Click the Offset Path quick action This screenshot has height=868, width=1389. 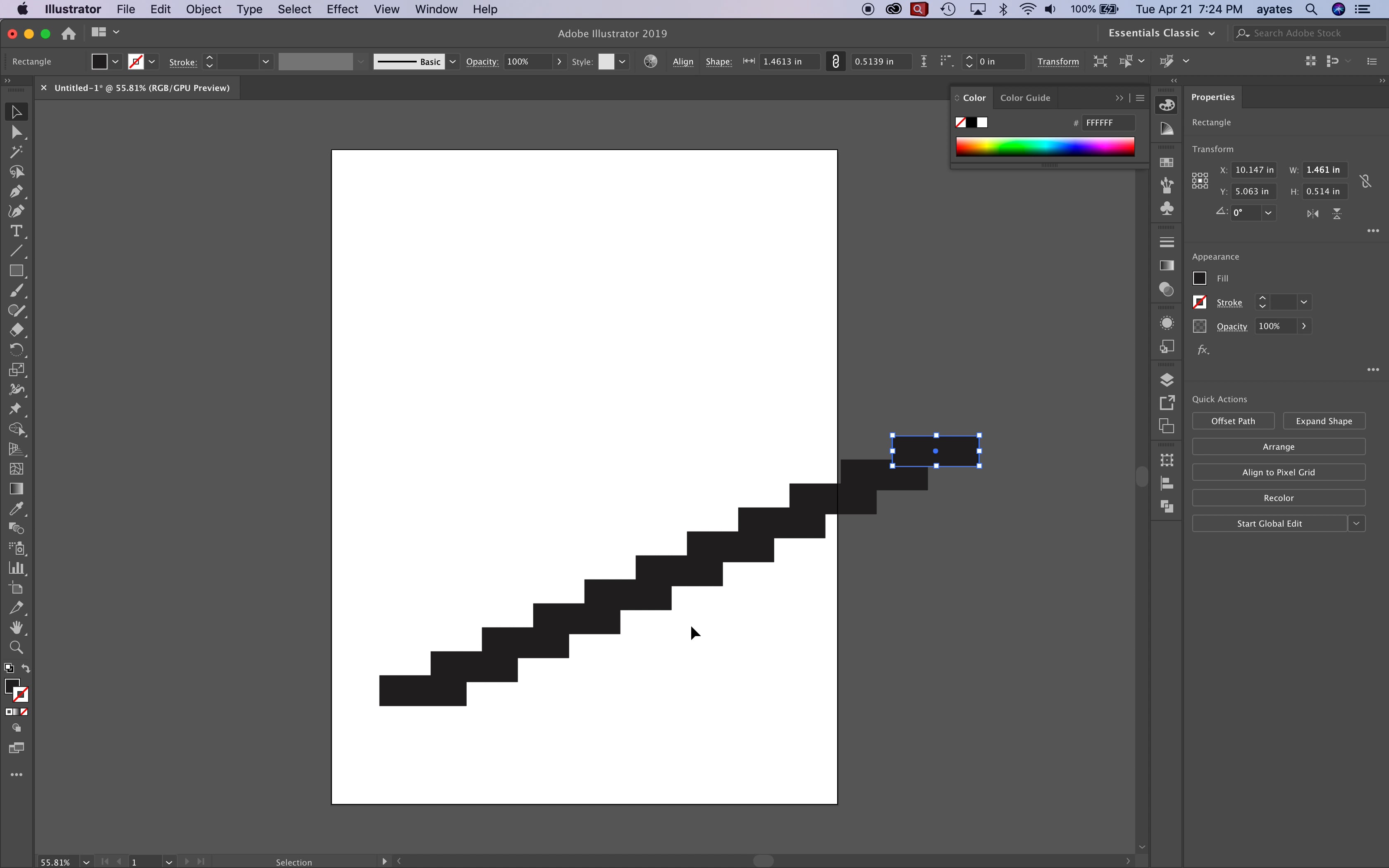coord(1232,421)
